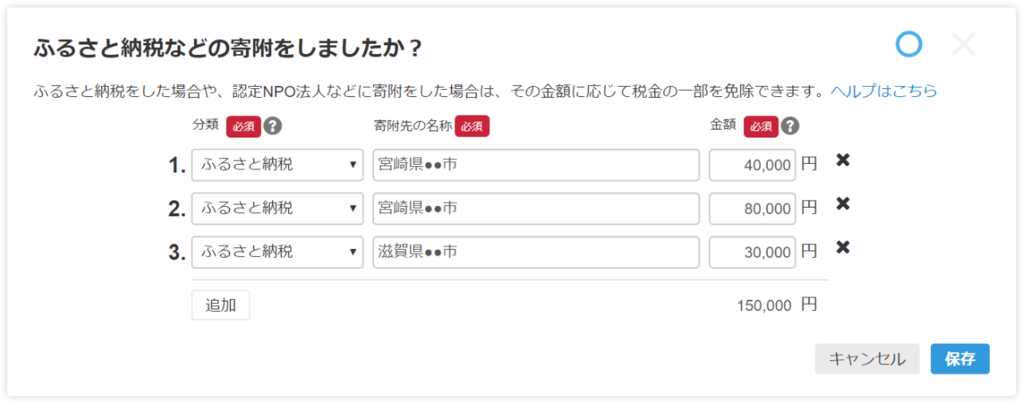Click the blue circle icon in the dialog header
This screenshot has width=1024, height=404.
(x=908, y=44)
